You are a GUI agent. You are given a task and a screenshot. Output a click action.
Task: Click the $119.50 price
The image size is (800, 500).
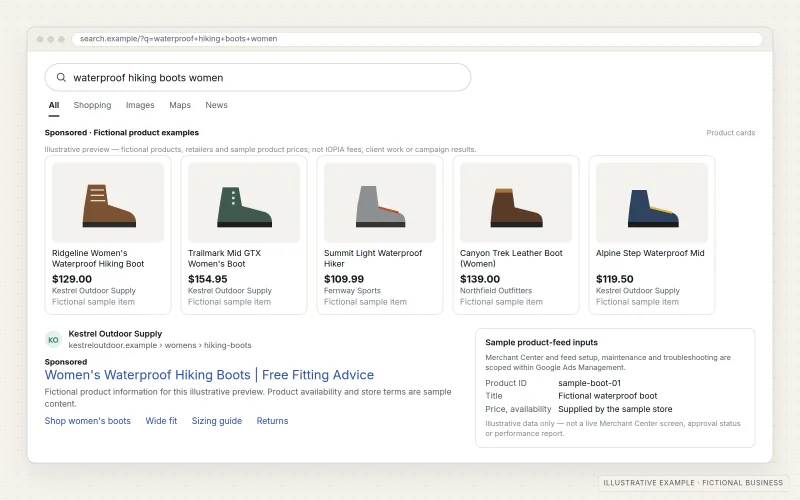615,279
